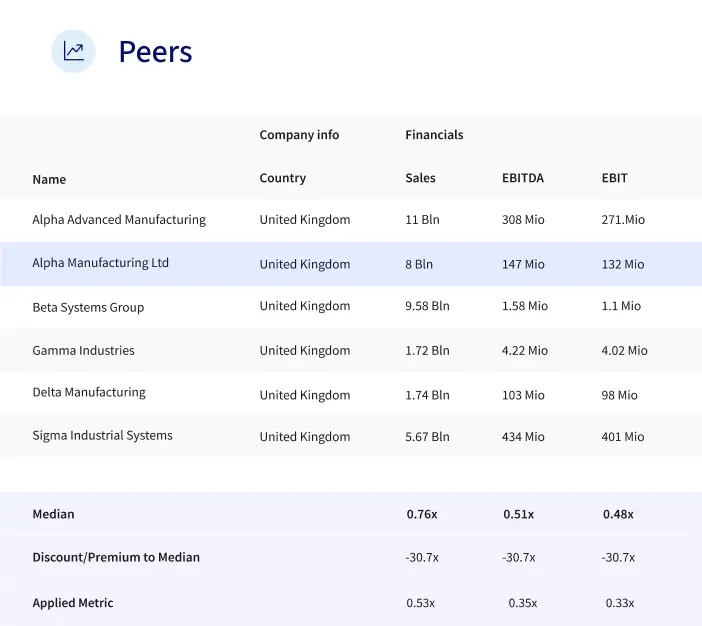Screen dimensions: 702x626
Task: Click the EBITDA column header
Action: 522,178
